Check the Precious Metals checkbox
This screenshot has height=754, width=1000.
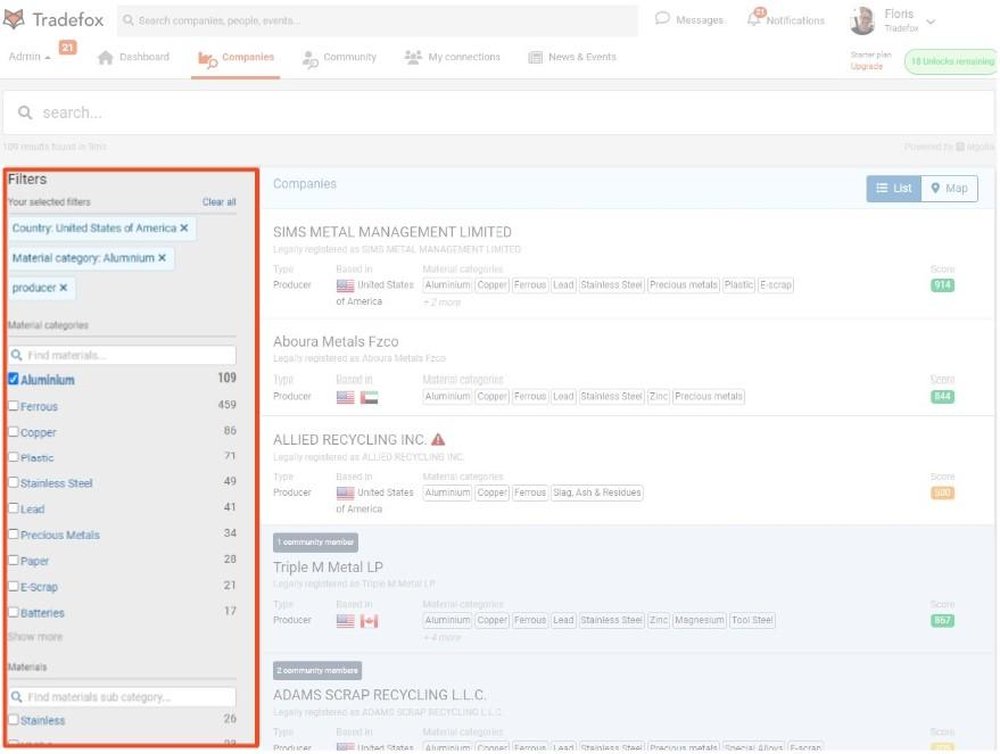pos(13,534)
